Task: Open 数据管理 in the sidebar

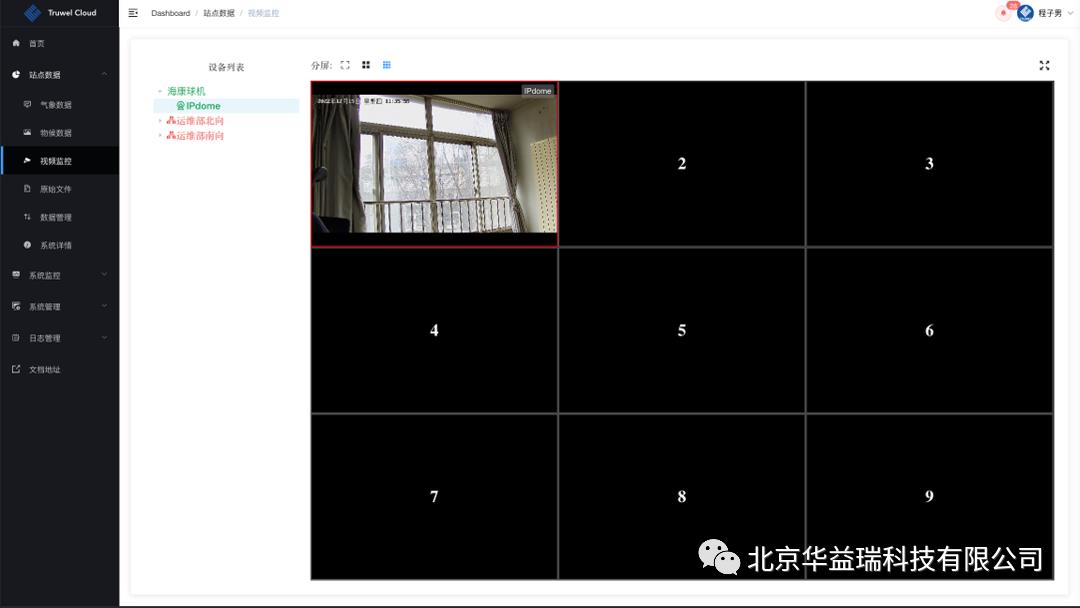Action: pyautogui.click(x=56, y=217)
